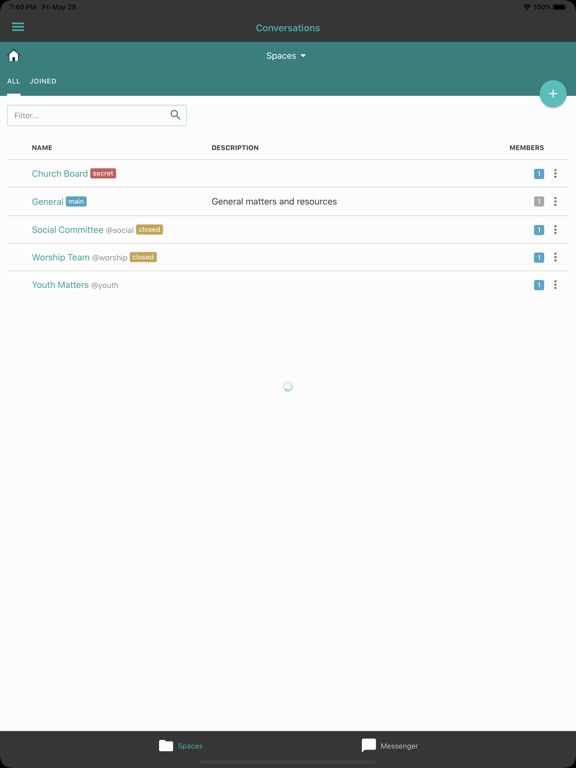Image resolution: width=576 pixels, height=768 pixels.
Task: Click Social Committee member count badge
Action: click(x=539, y=230)
